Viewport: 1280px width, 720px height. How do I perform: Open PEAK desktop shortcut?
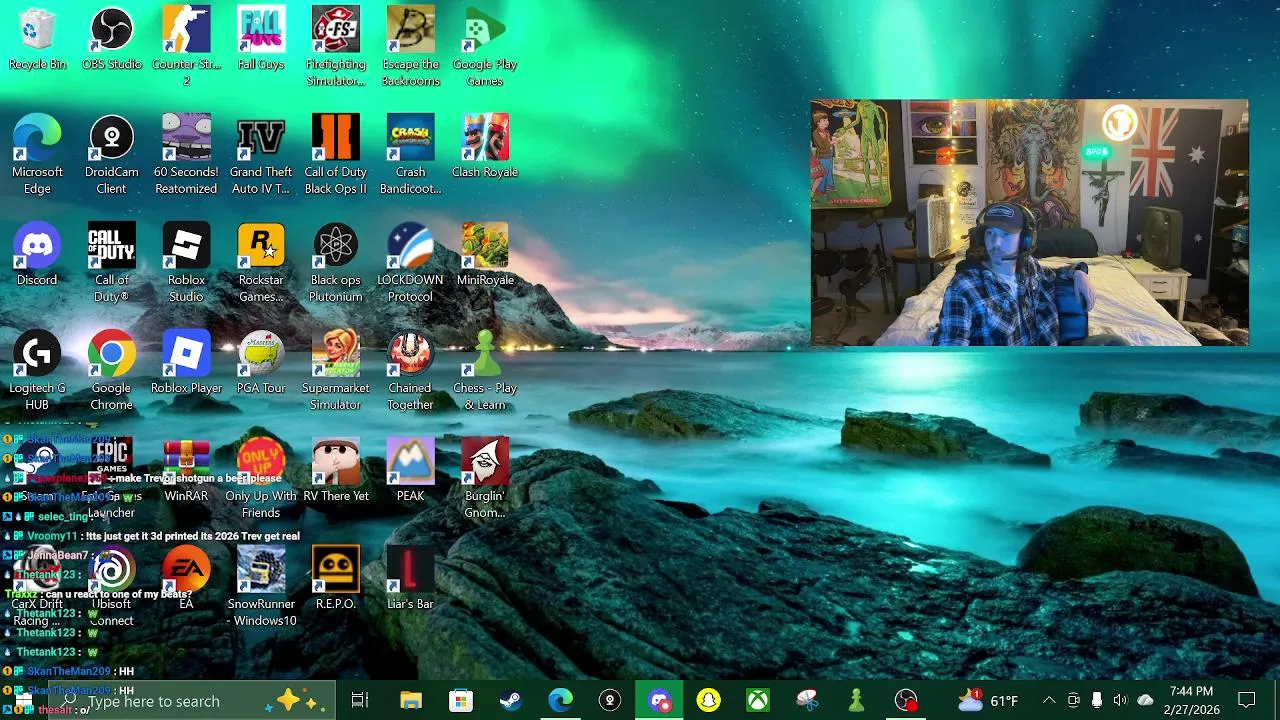pyautogui.click(x=410, y=471)
